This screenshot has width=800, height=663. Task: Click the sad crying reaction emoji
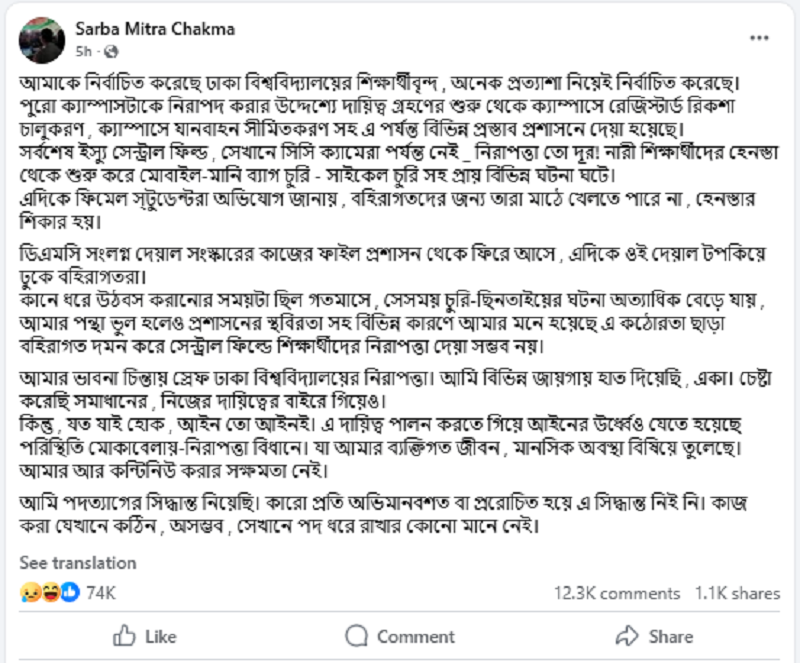(31, 592)
